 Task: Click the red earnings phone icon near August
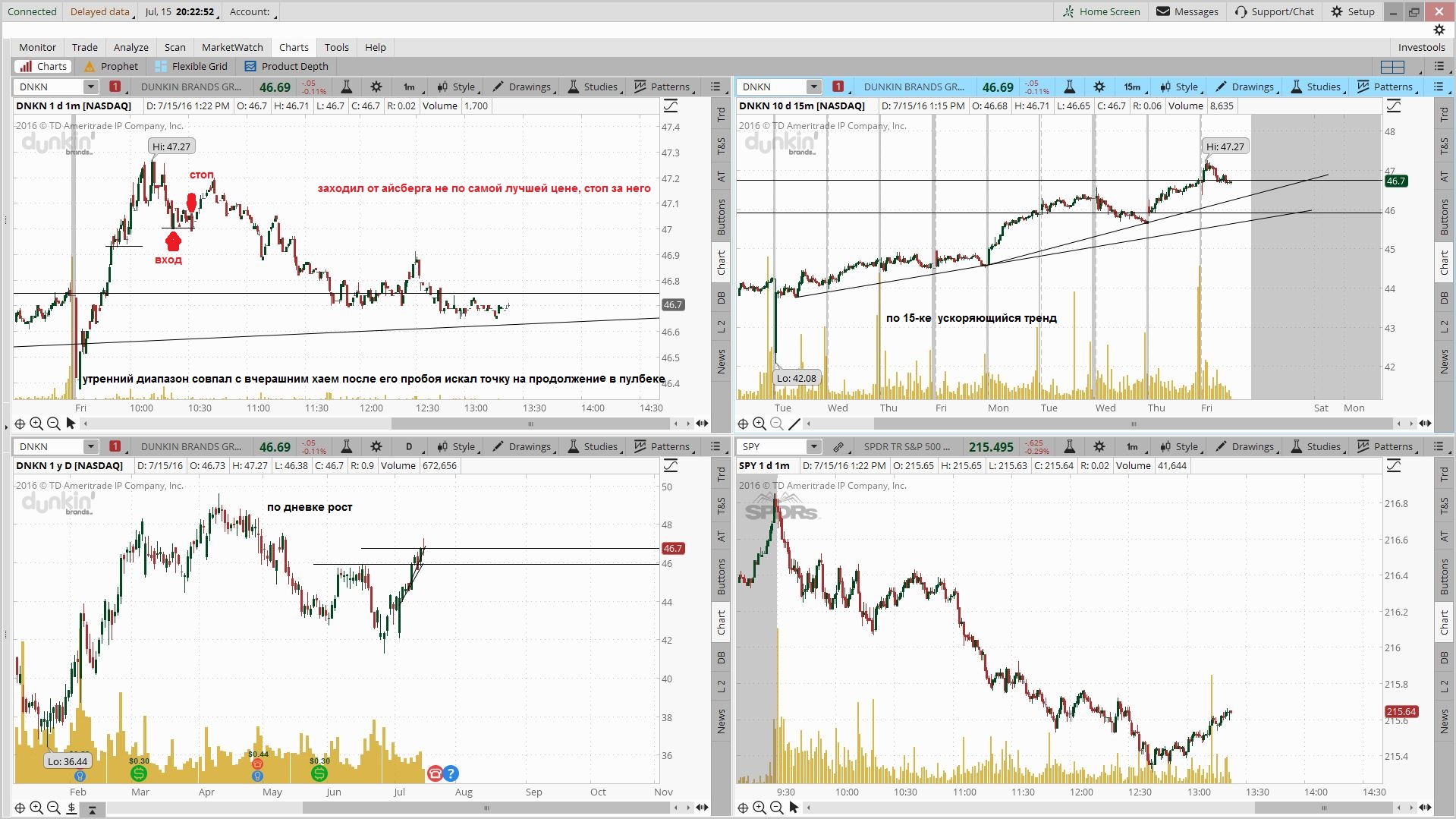[435, 773]
